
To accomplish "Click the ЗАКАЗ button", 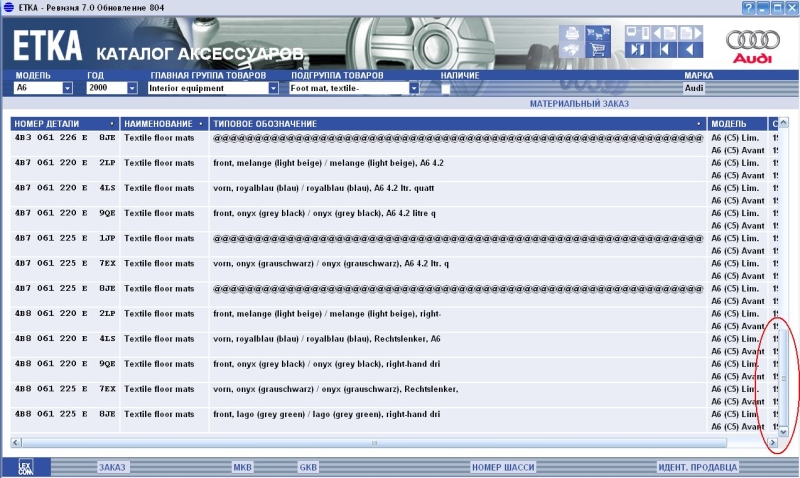I will (x=112, y=467).
